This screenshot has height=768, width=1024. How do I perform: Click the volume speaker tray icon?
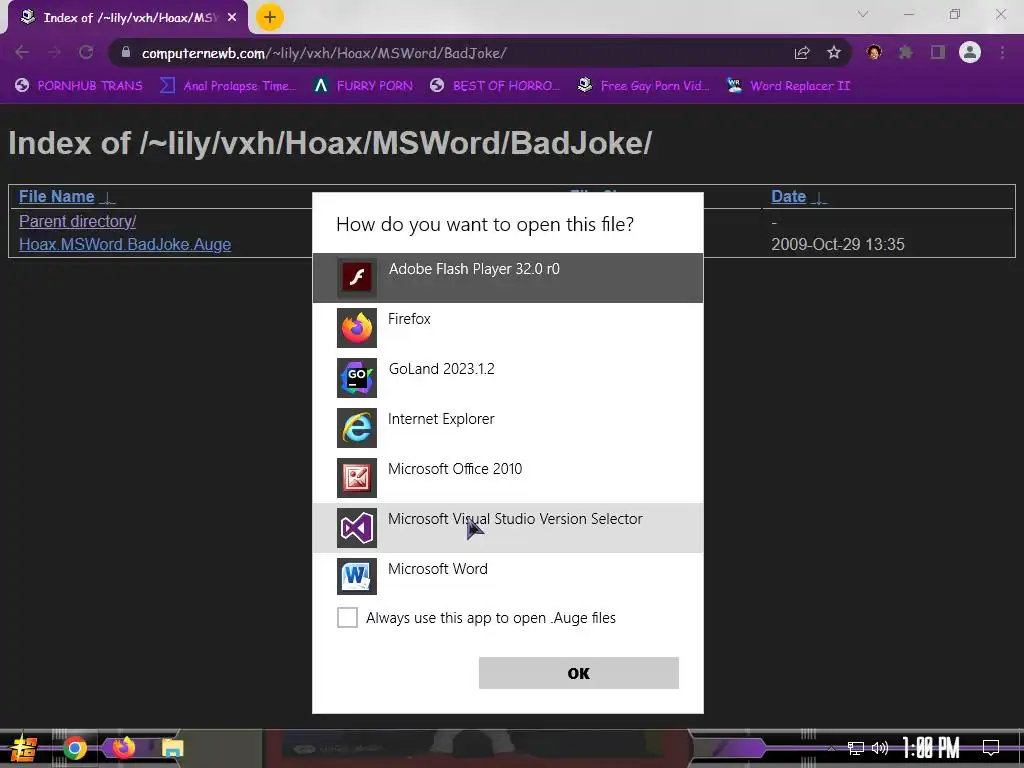880,748
